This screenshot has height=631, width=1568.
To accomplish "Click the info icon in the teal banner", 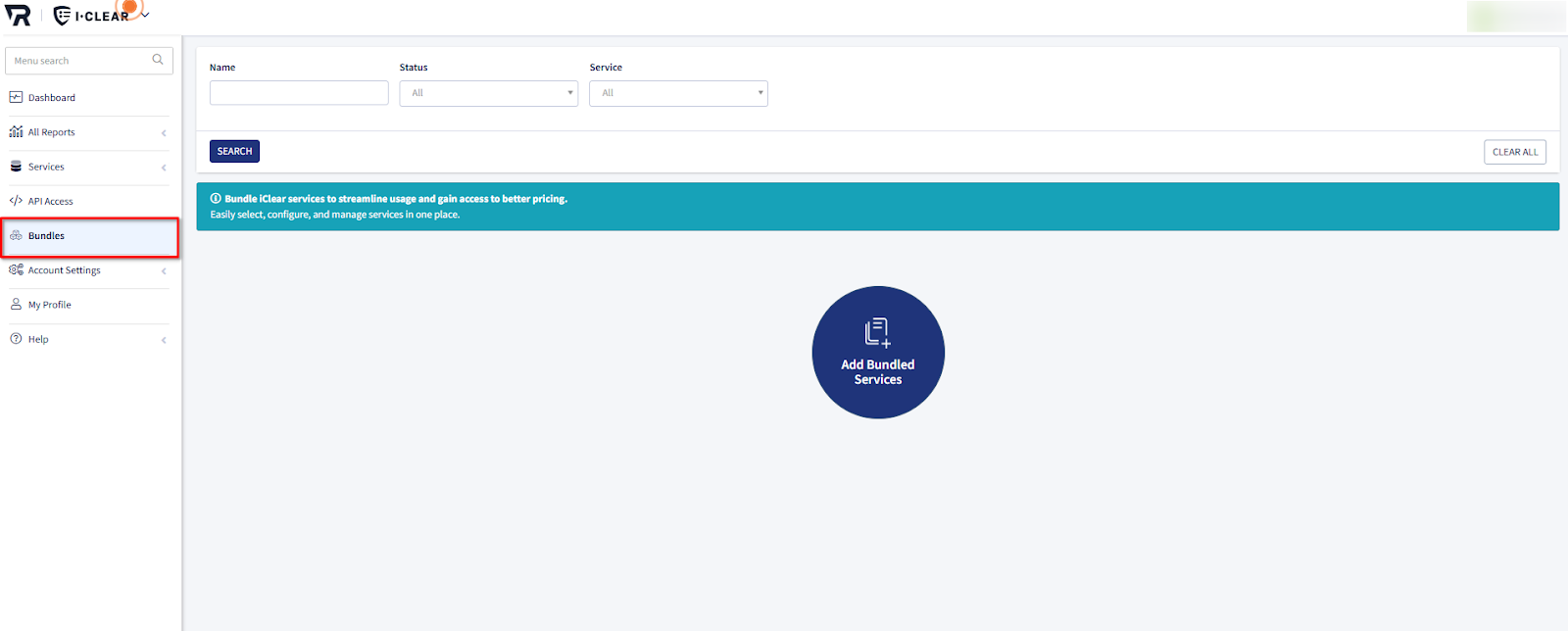I will tap(216, 198).
